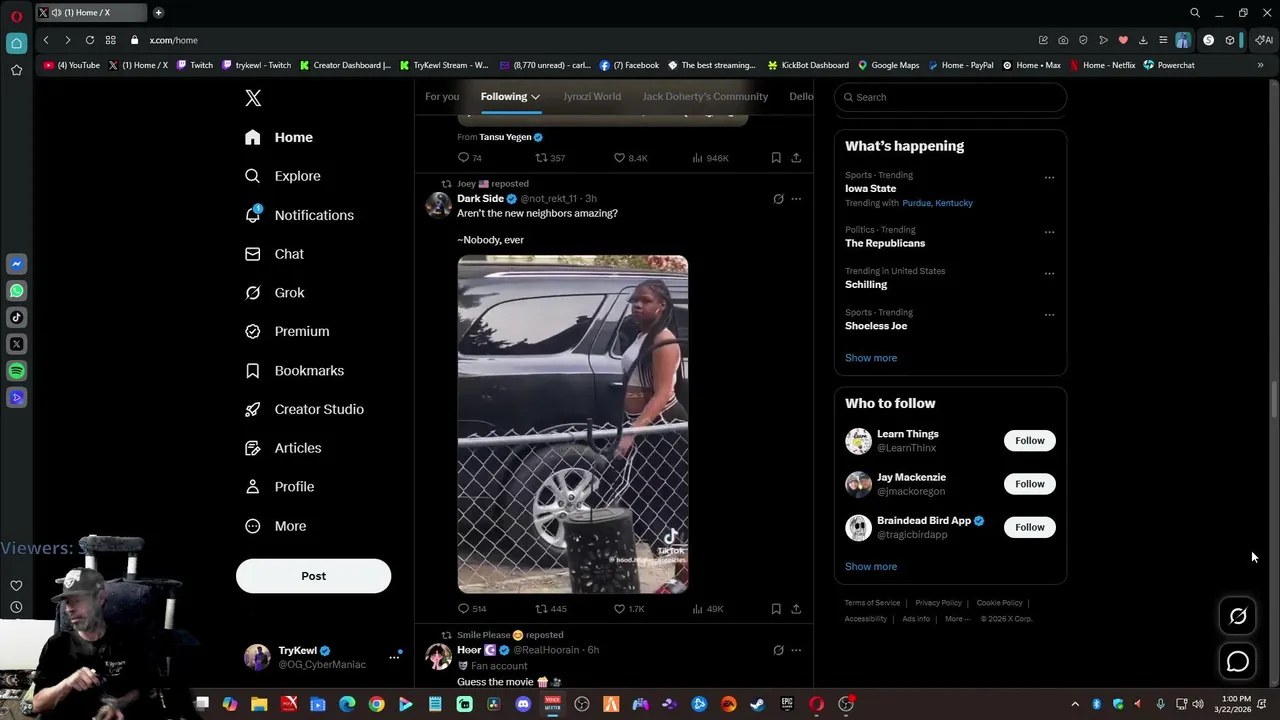This screenshot has width=1280, height=720.
Task: Reload the page in Opera
Action: coord(90,40)
